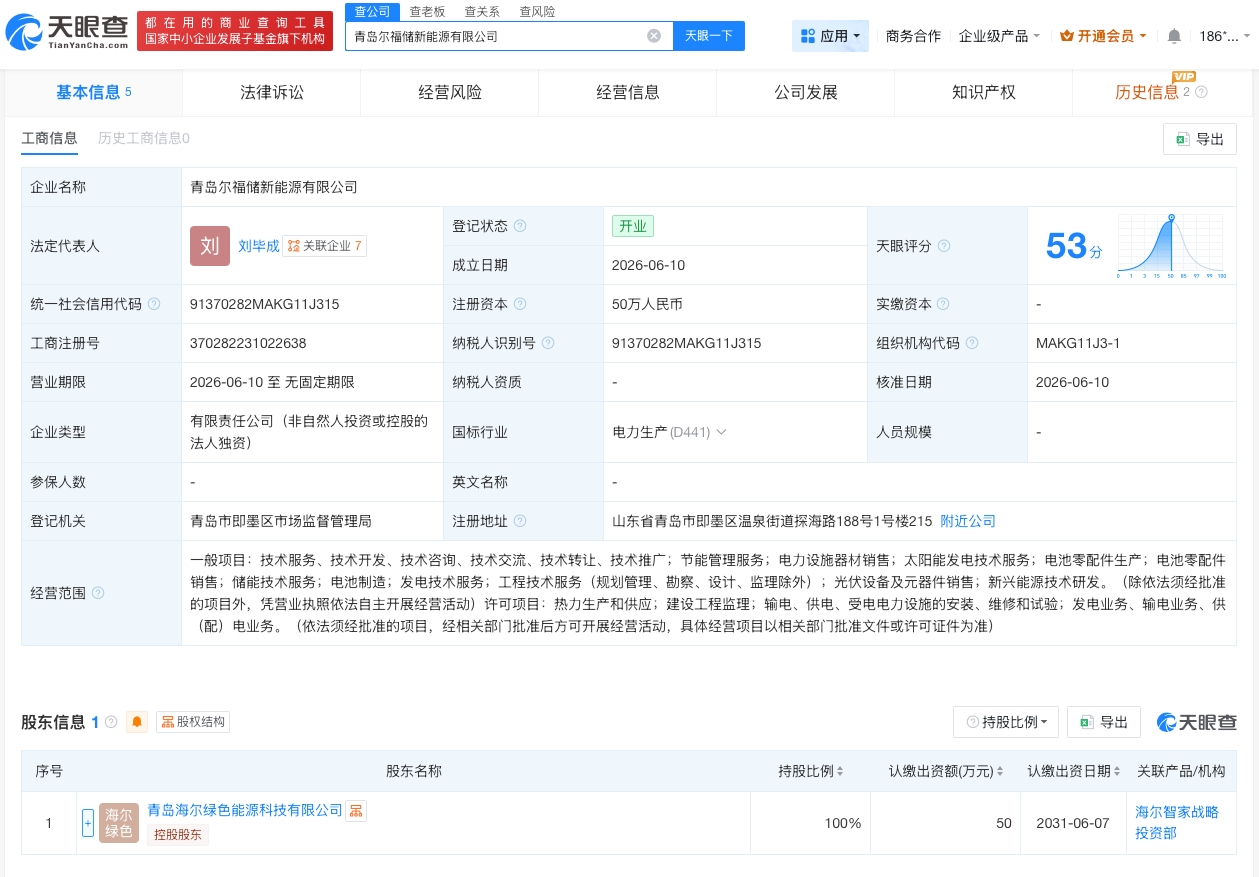Click help icon beside 天眼评分

tap(944, 246)
